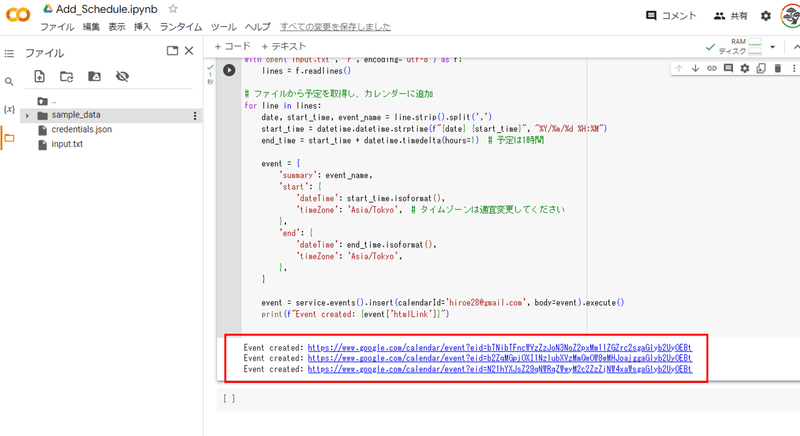Open second Event created calendar link

pos(500,358)
